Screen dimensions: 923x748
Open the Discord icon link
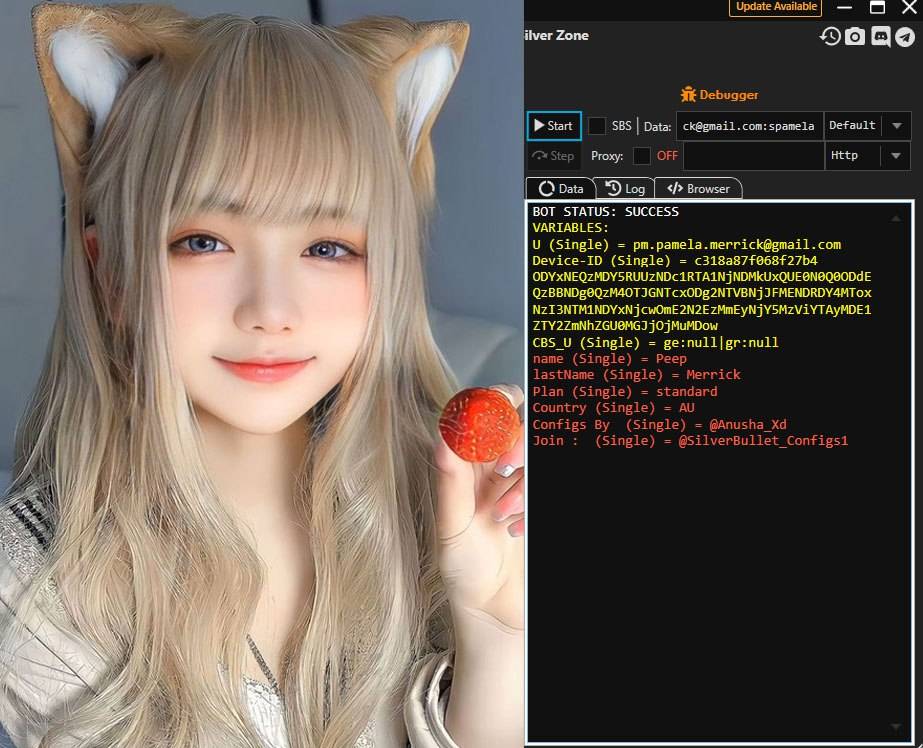pyautogui.click(x=880, y=37)
